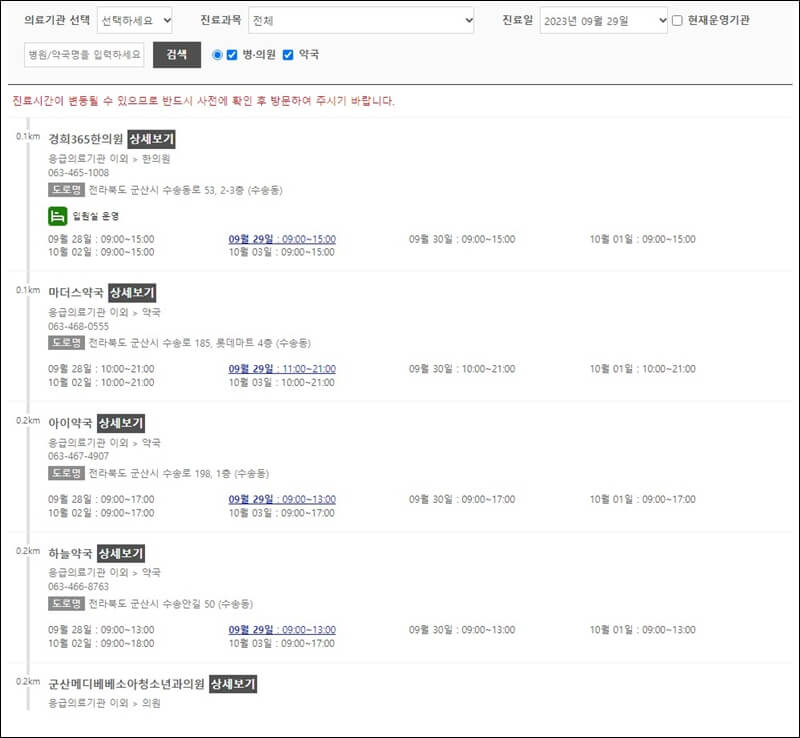Open 상세보기 for 경희365한의원
Image resolution: width=800 pixels, height=738 pixels.
(x=152, y=139)
